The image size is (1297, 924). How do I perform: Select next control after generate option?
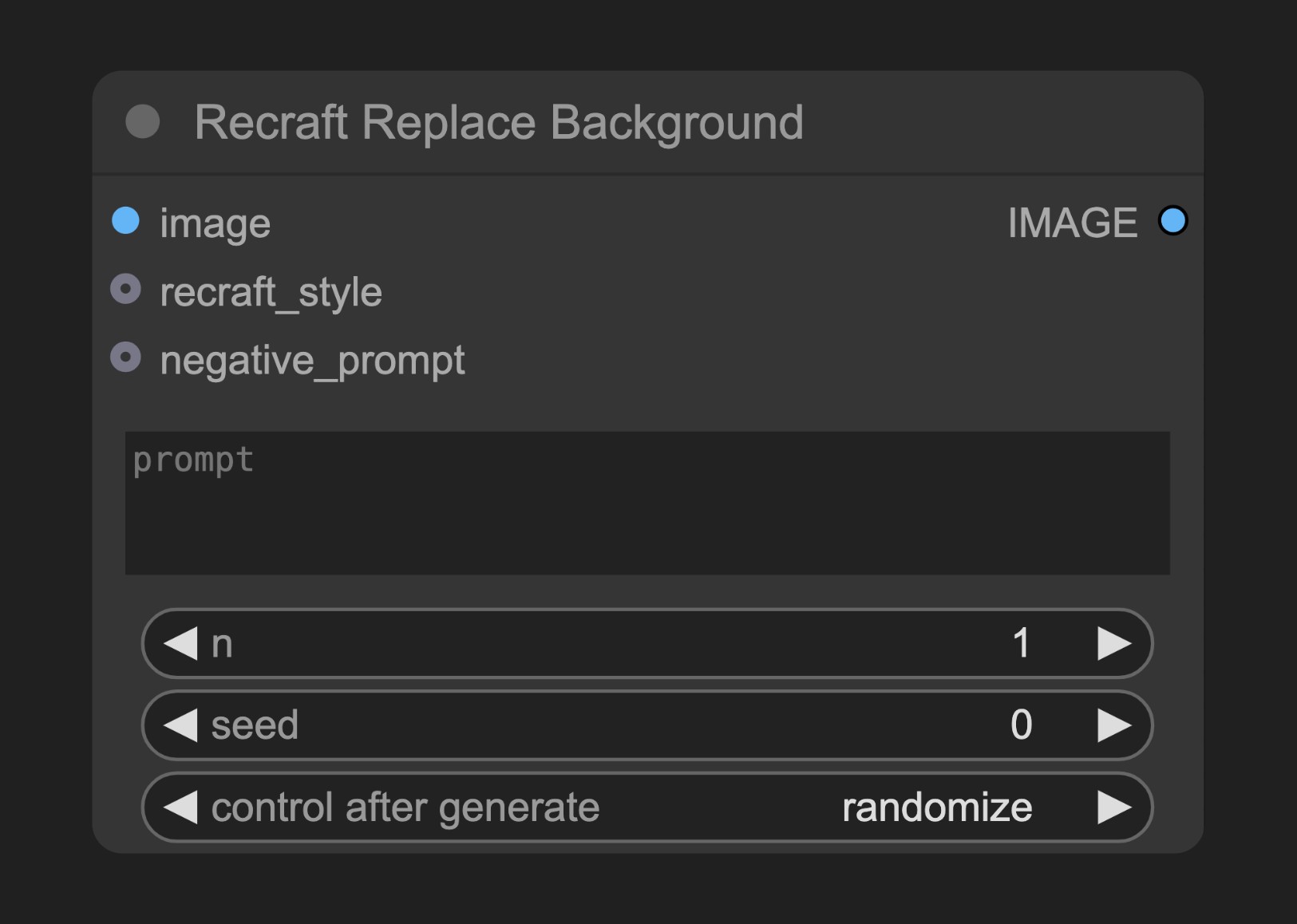coord(1114,808)
